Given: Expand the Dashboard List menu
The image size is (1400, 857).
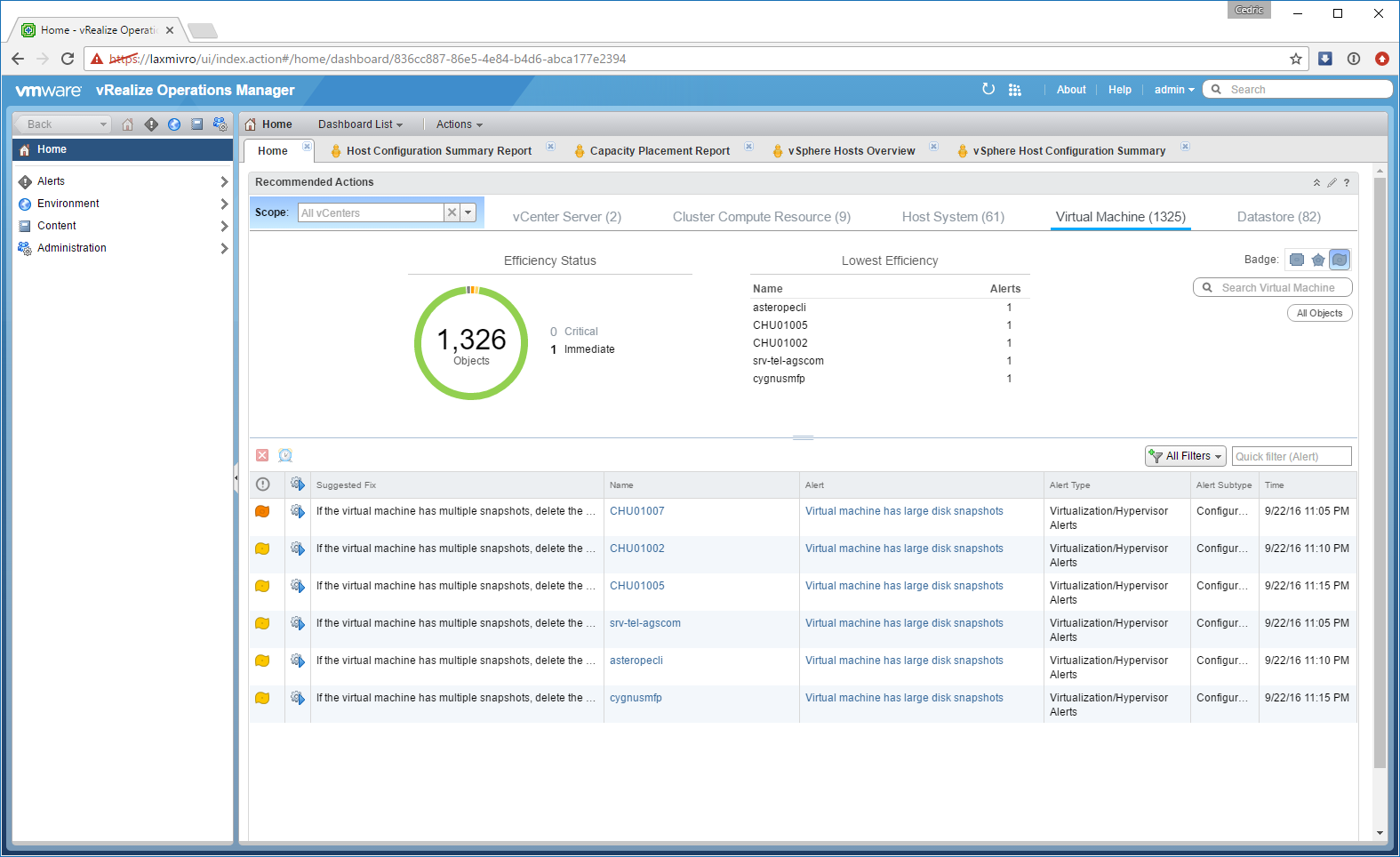Looking at the screenshot, I should point(360,124).
